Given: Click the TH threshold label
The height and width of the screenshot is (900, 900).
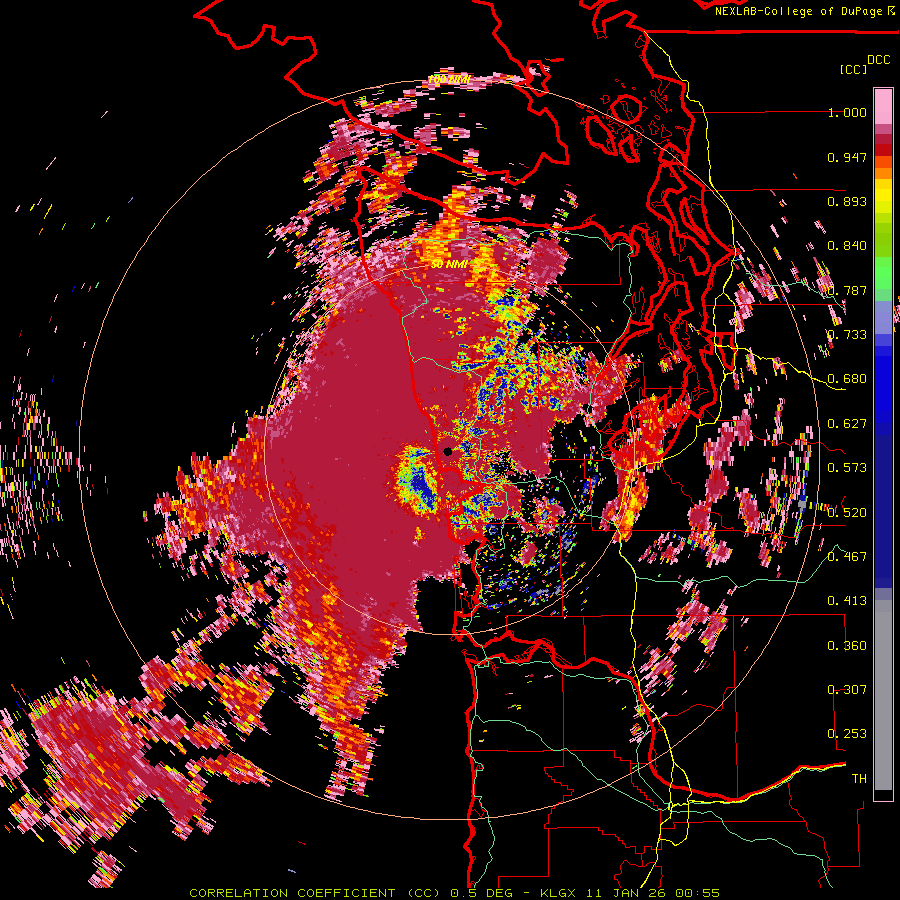Looking at the screenshot, I should point(859,779).
